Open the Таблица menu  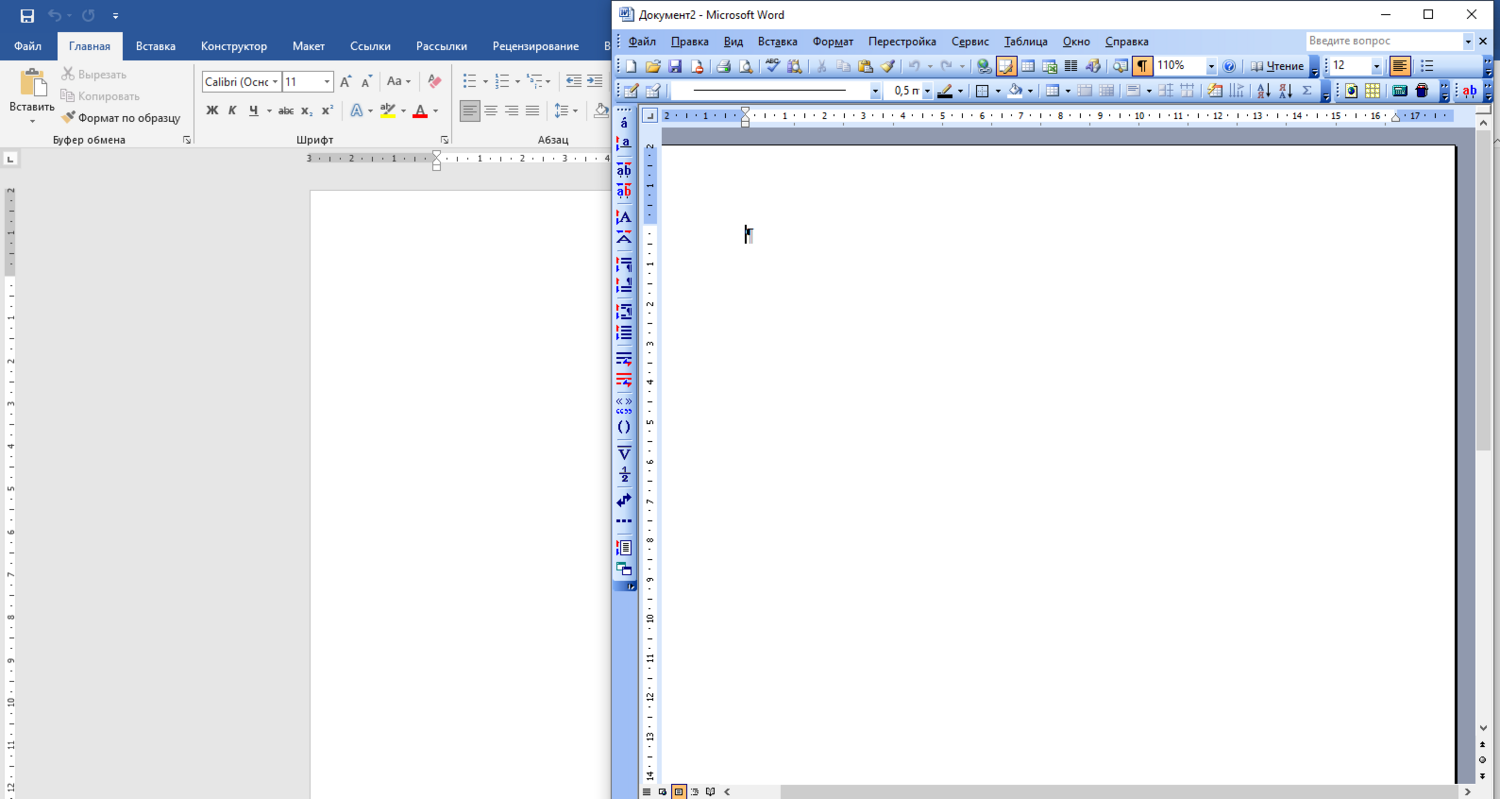click(x=1026, y=41)
